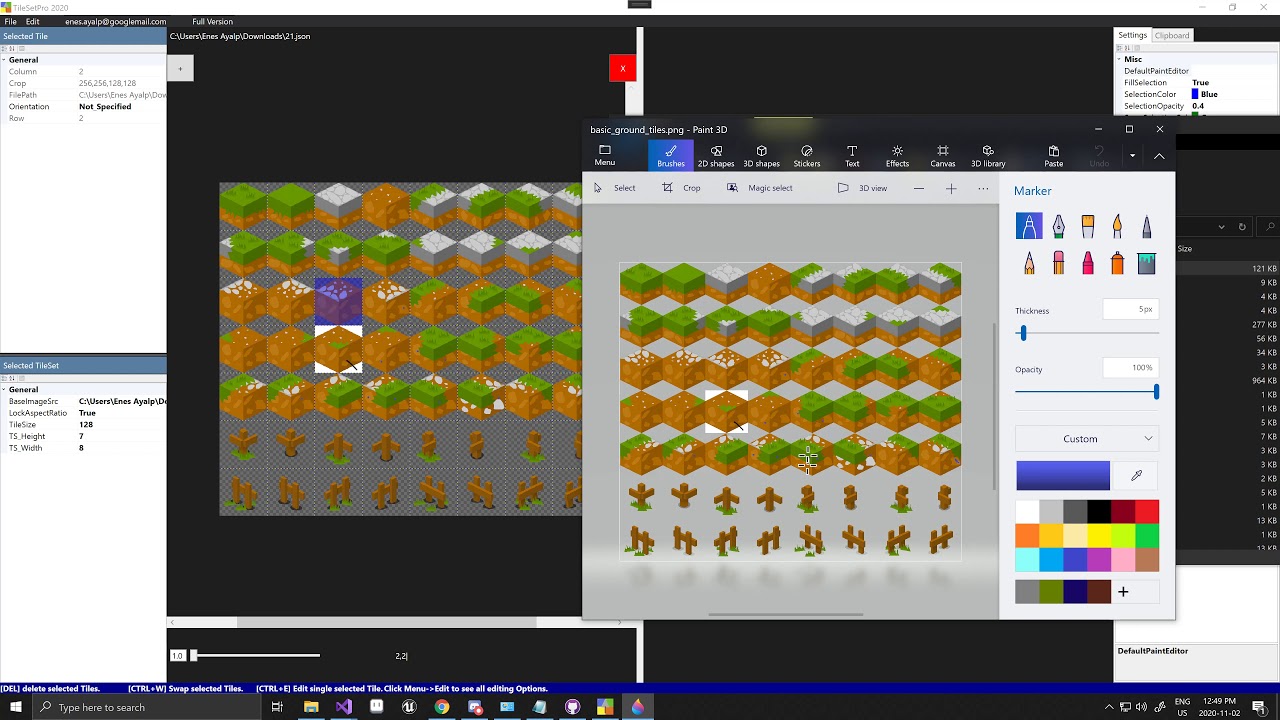The width and height of the screenshot is (1280, 720).
Task: Click the TileSize value 128
Action: pyautogui.click(x=86, y=425)
